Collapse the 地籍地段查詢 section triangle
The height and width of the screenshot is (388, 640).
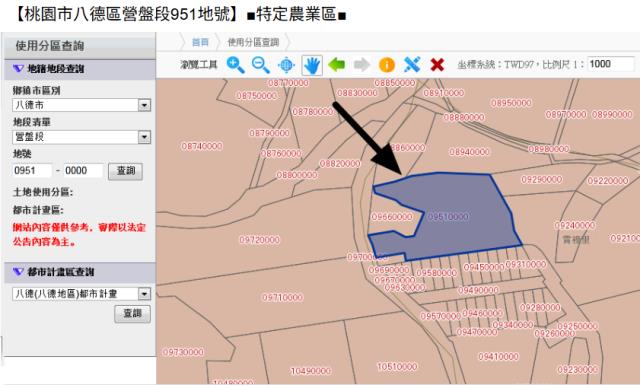point(18,69)
